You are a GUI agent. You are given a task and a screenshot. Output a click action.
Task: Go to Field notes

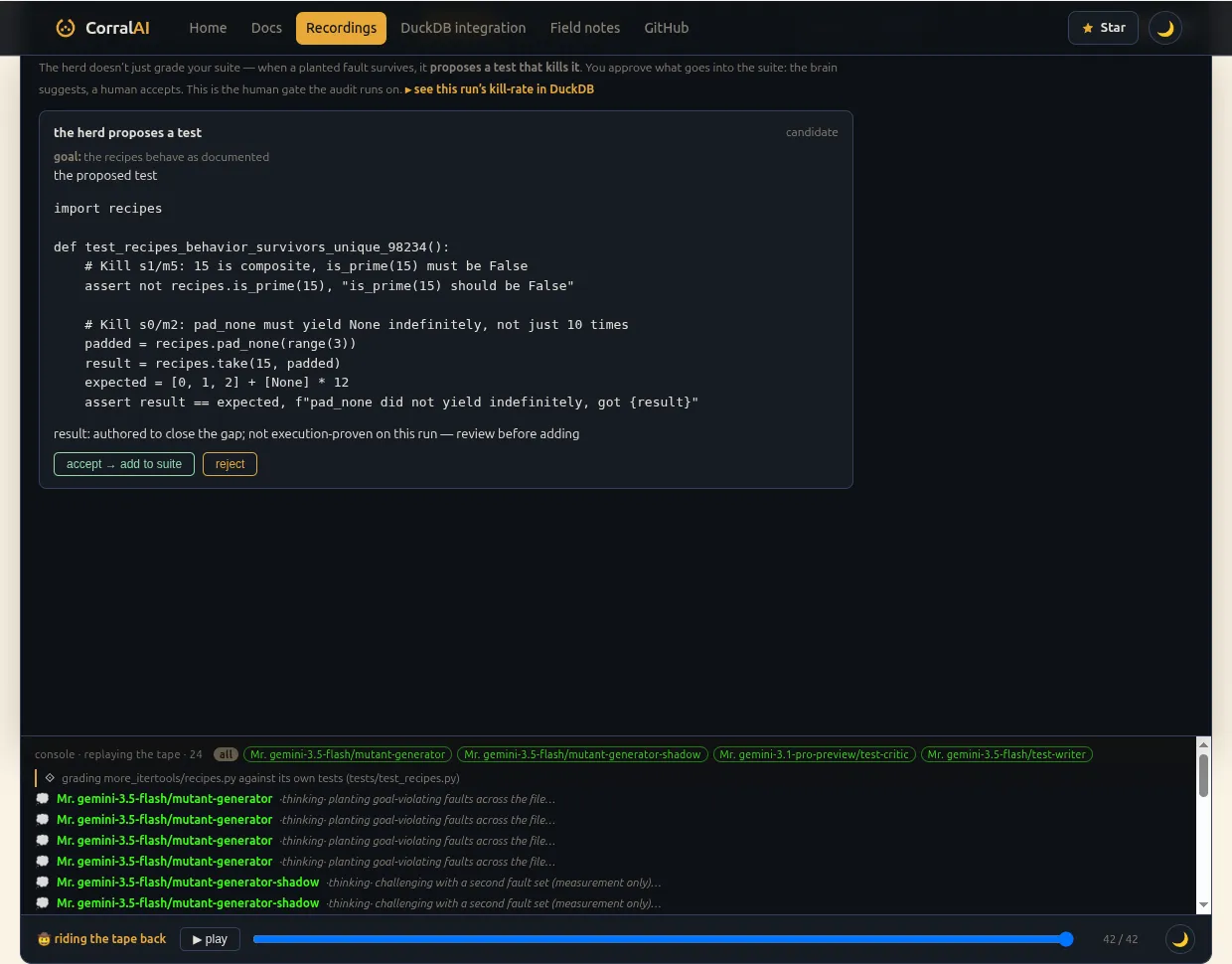tap(585, 28)
